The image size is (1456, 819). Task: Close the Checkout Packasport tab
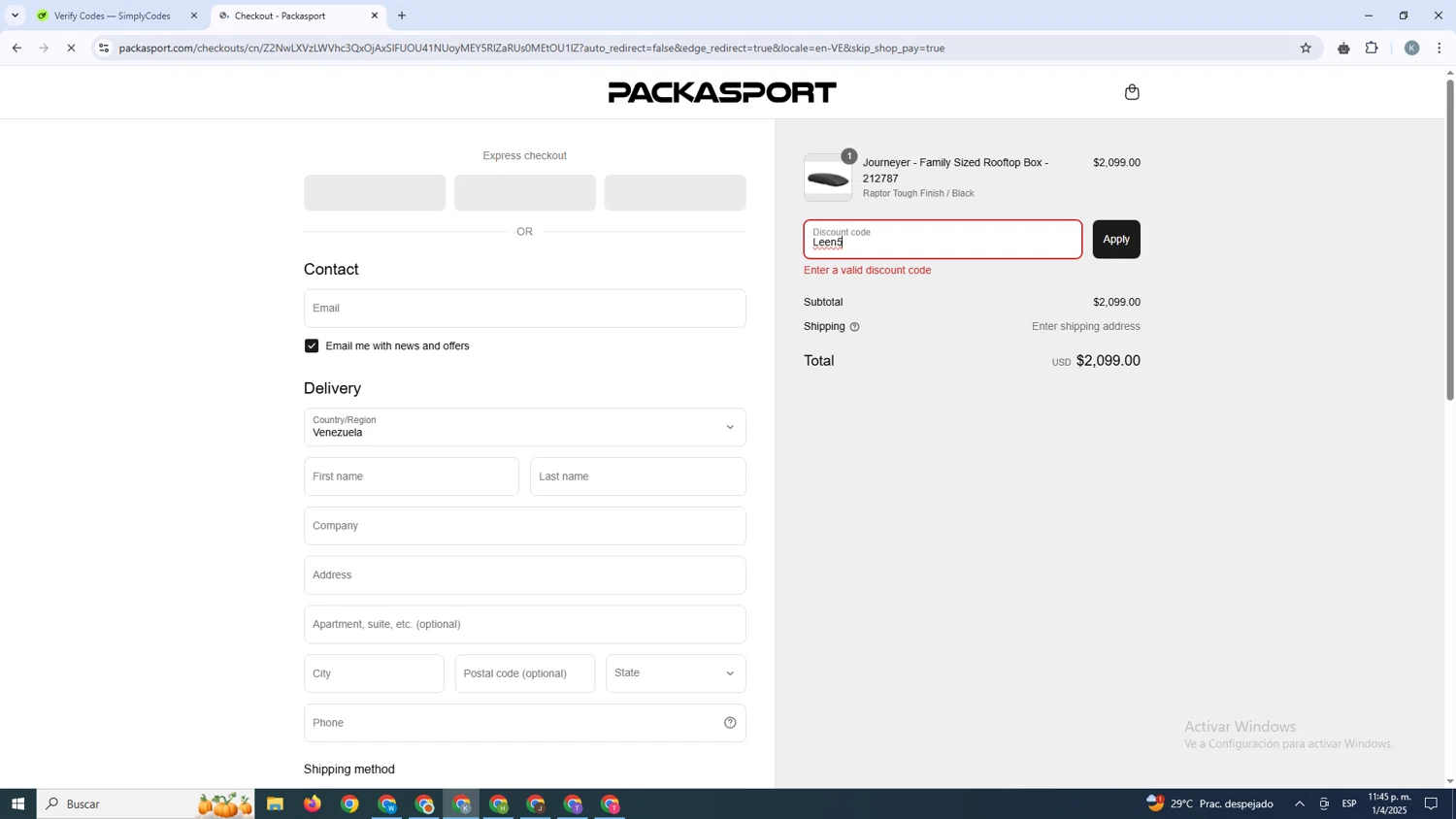[375, 16]
